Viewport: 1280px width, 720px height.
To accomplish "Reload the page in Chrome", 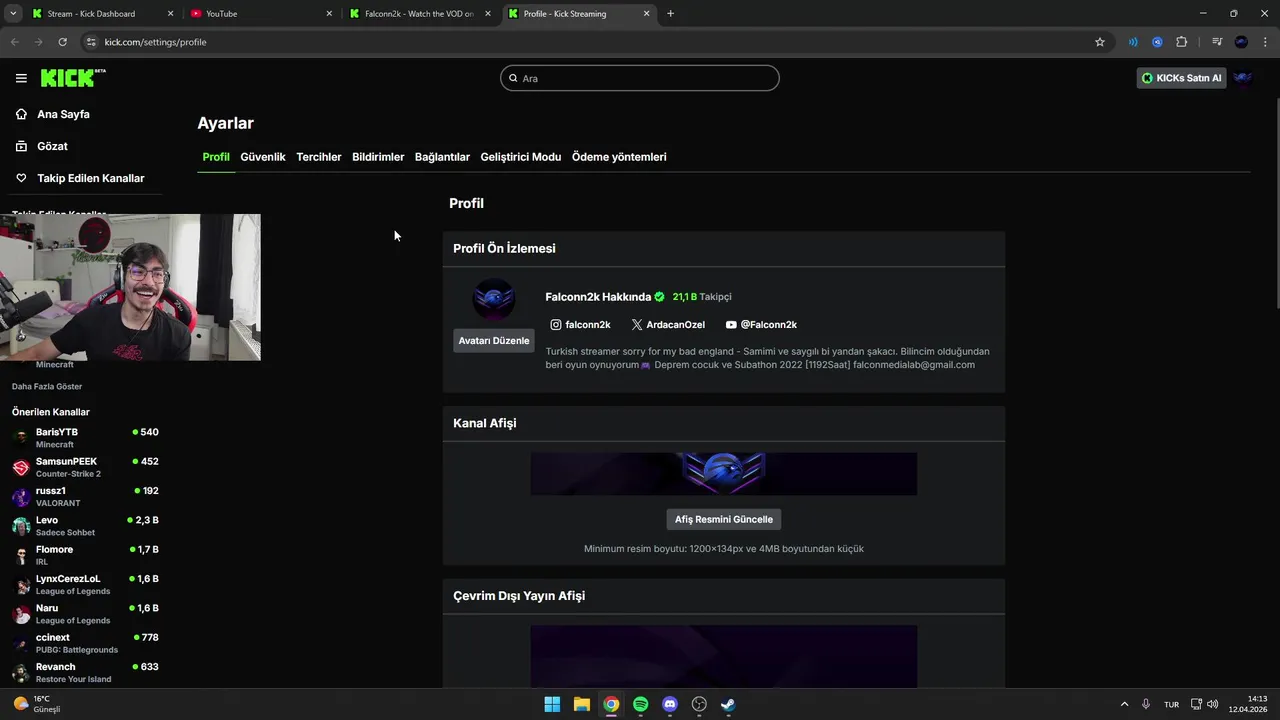I will pos(62,42).
